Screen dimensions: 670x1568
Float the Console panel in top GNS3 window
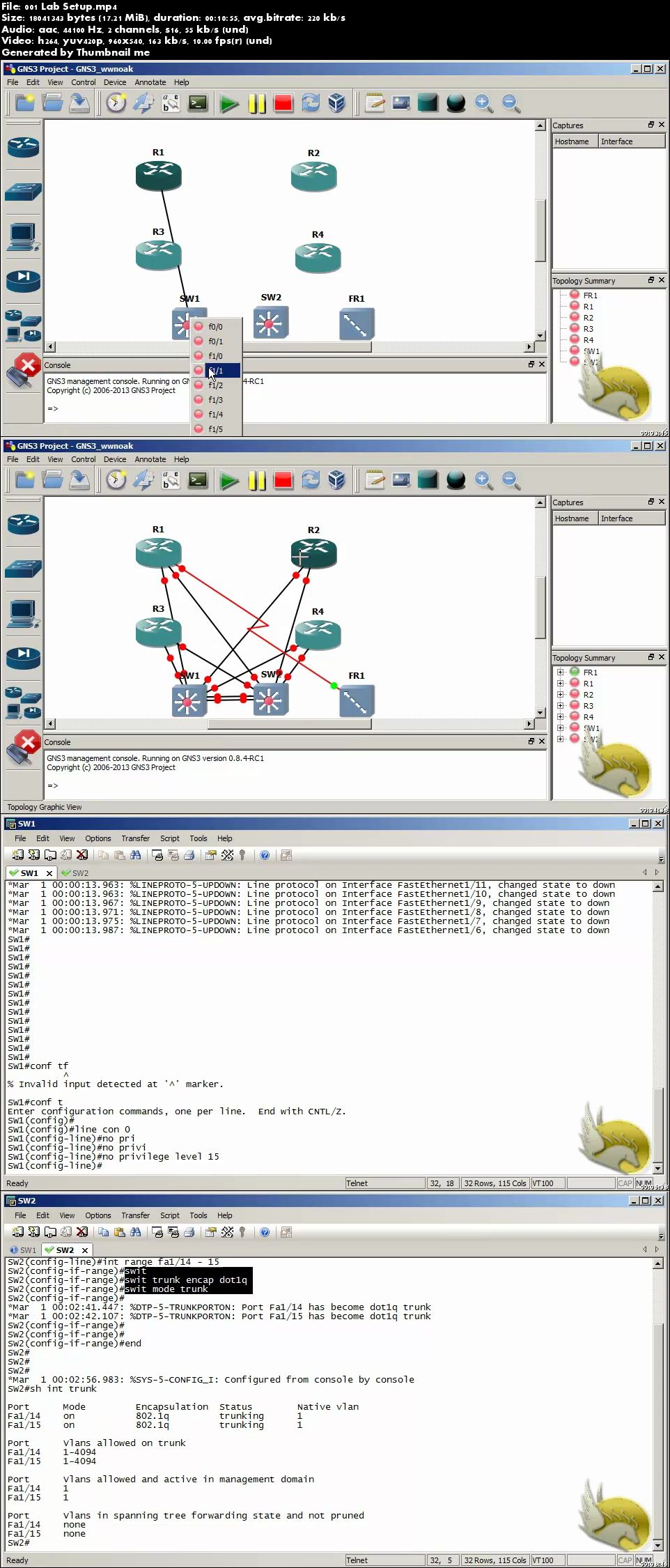(x=531, y=364)
